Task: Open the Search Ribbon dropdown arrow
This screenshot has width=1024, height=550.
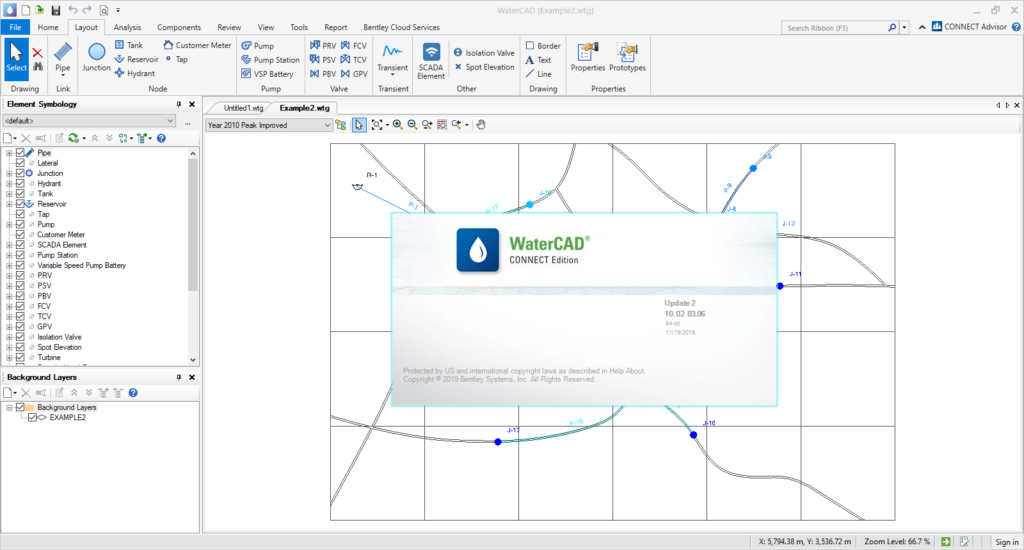Action: click(904, 27)
